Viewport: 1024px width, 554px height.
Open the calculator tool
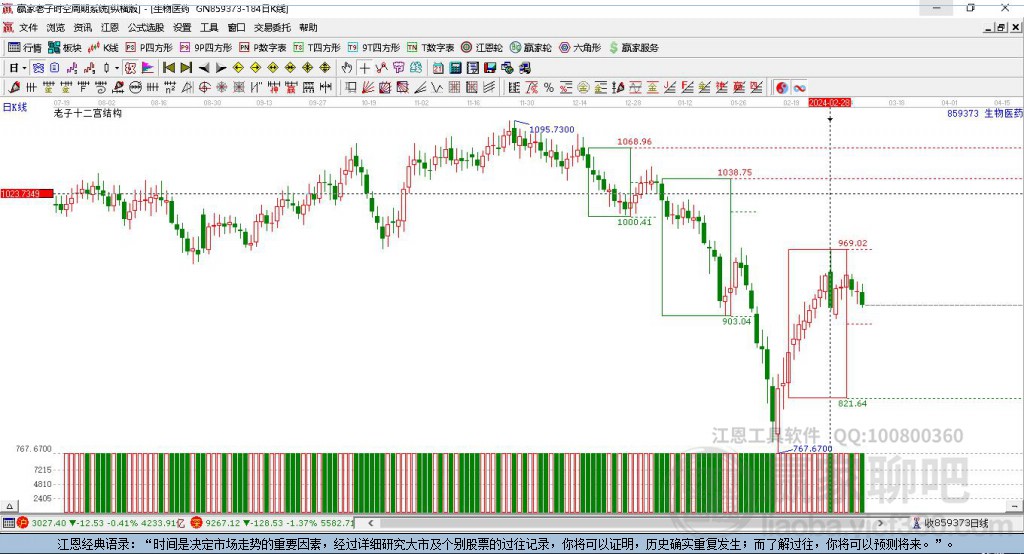pos(456,68)
